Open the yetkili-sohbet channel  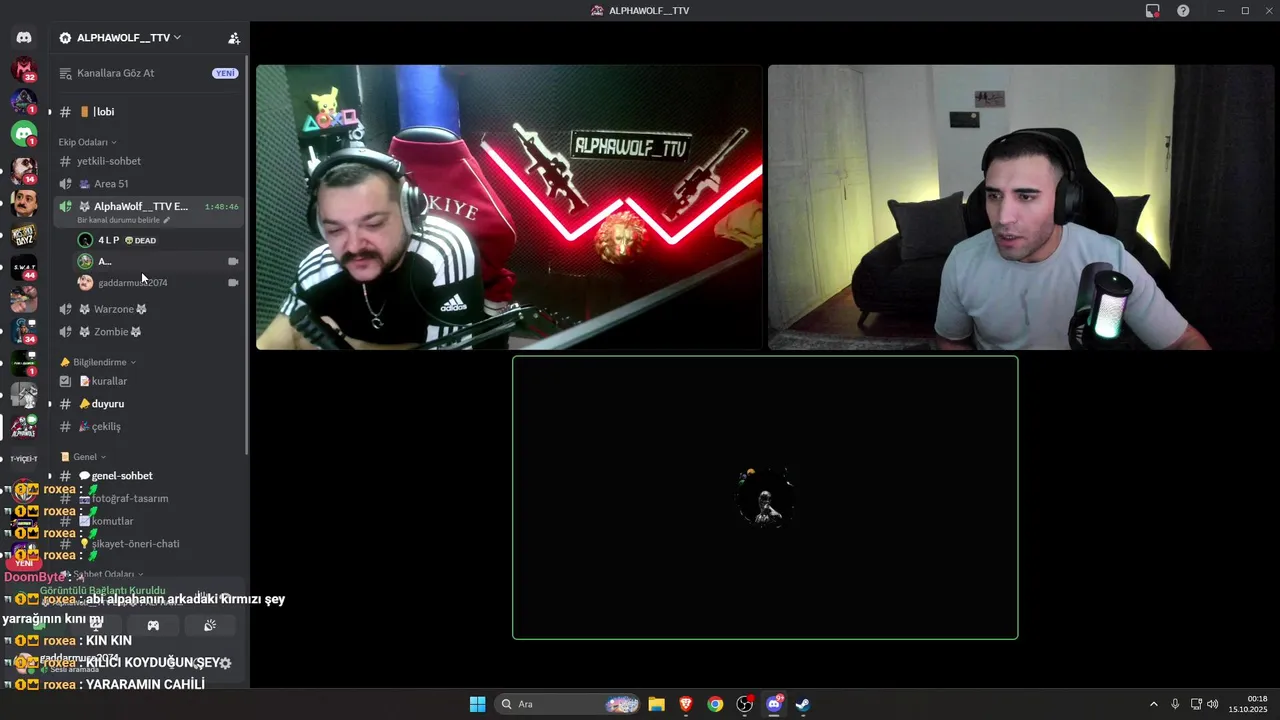point(148,161)
